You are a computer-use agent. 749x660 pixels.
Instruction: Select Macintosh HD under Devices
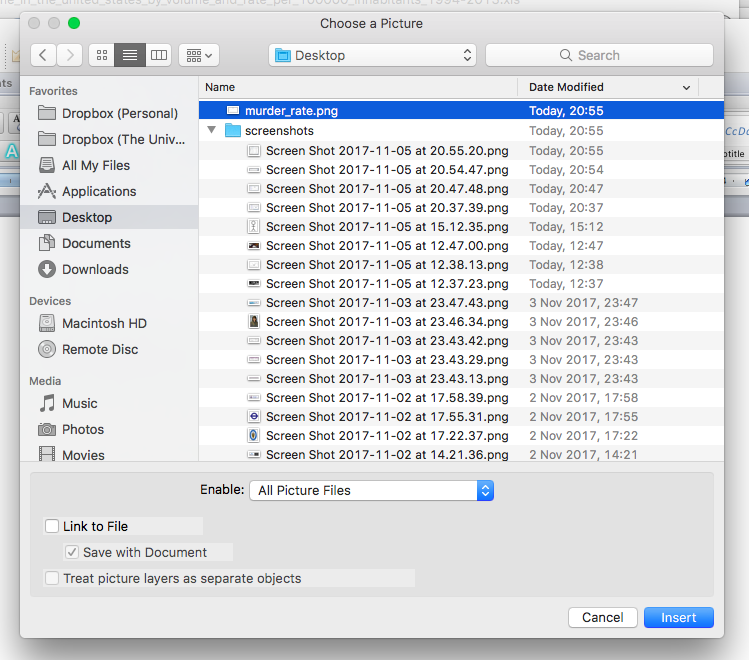(x=104, y=323)
